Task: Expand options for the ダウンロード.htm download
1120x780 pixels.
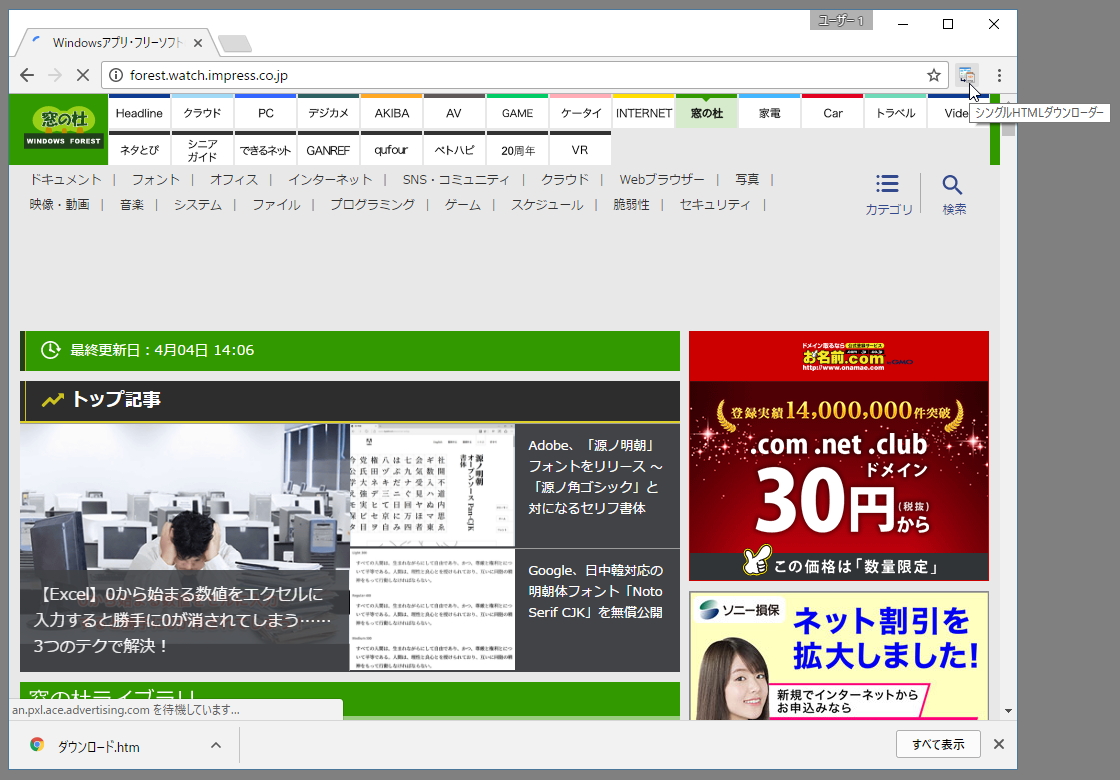Action: (214, 745)
